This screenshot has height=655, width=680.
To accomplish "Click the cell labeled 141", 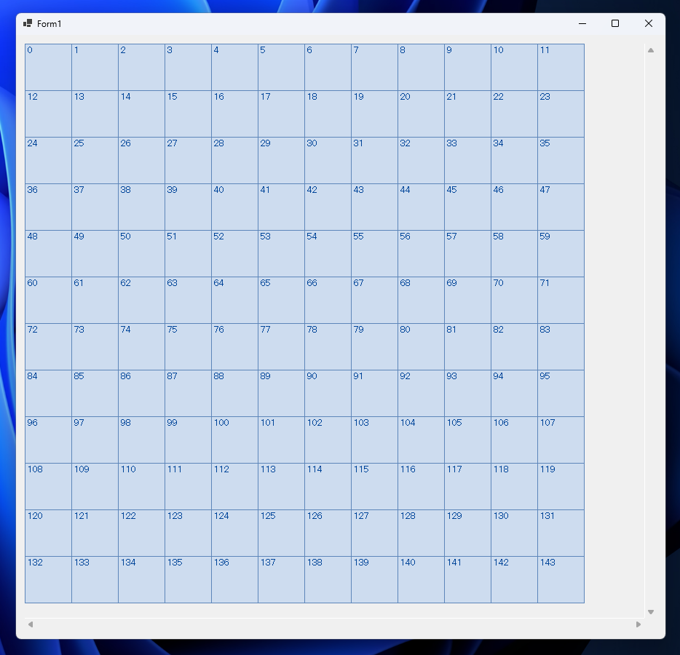I will (468, 580).
